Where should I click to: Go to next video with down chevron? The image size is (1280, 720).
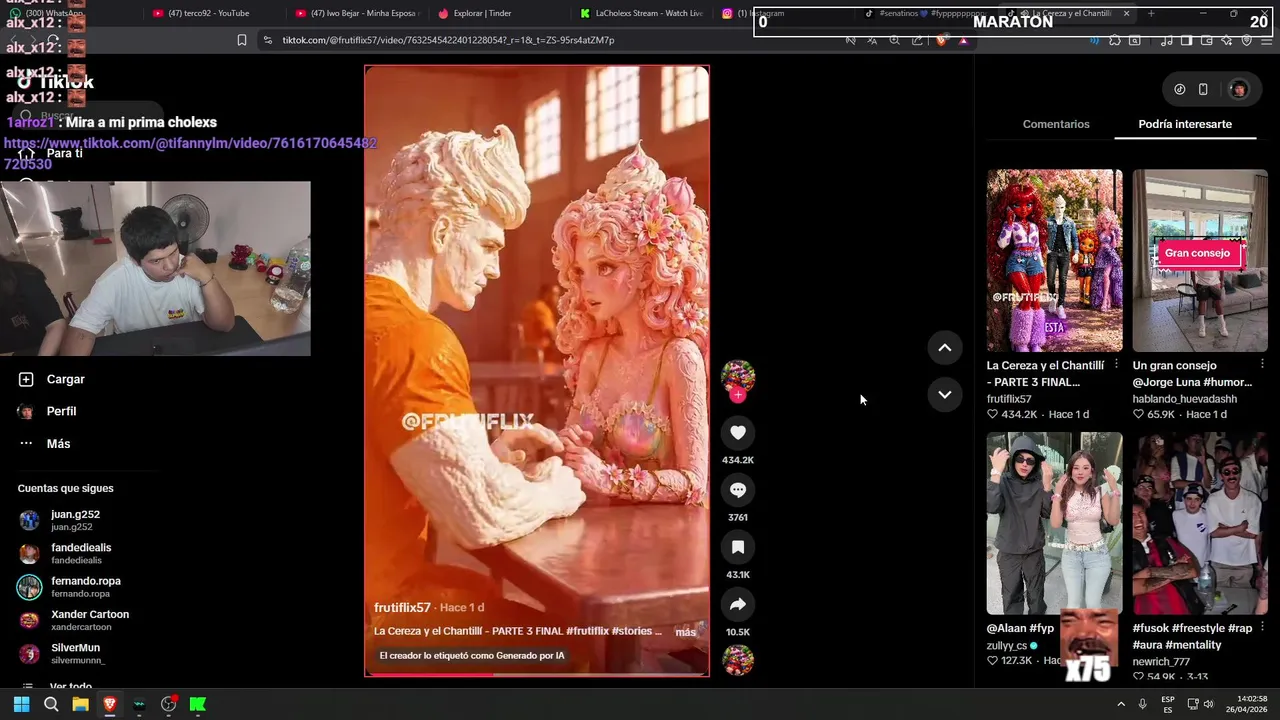point(944,395)
